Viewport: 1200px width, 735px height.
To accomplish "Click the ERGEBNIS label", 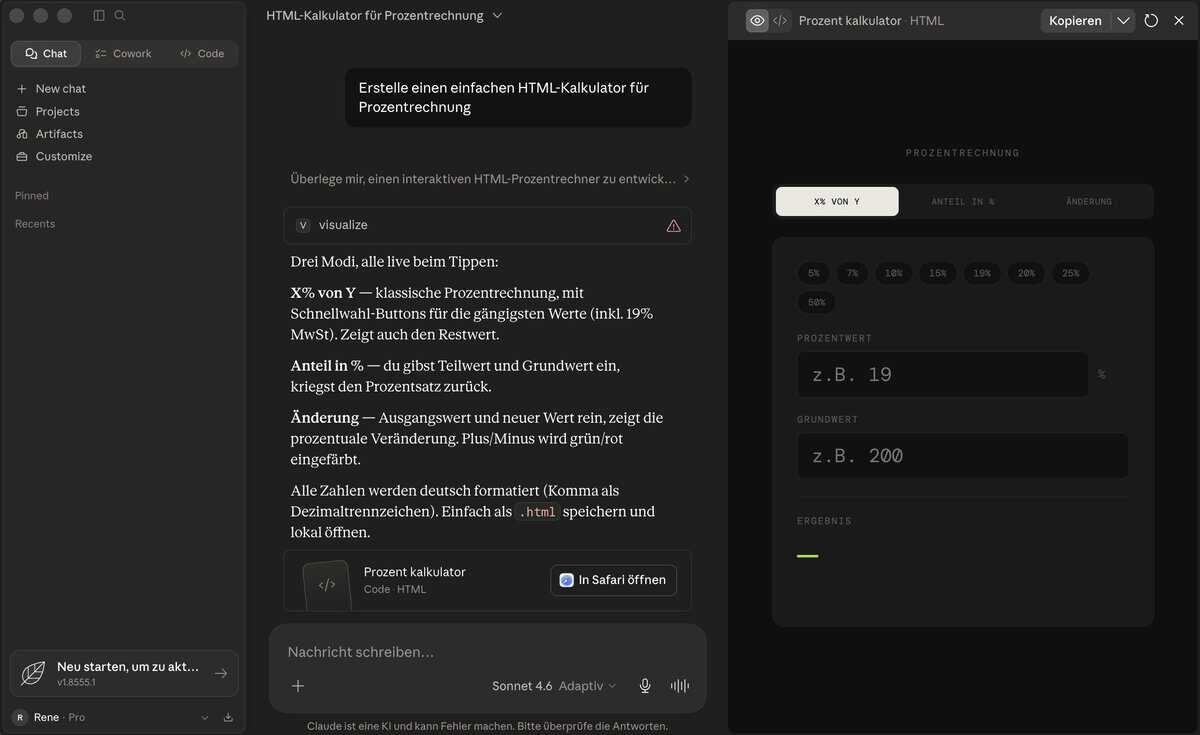I will click(824, 521).
